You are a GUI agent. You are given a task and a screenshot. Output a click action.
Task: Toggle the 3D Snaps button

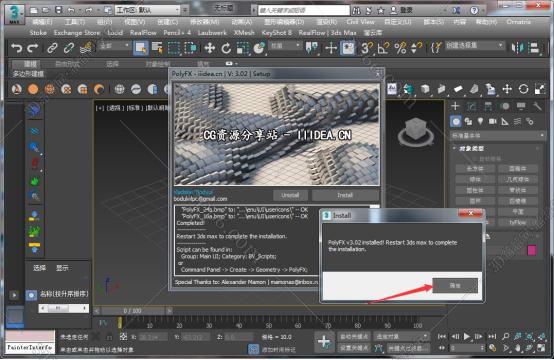pos(367,48)
